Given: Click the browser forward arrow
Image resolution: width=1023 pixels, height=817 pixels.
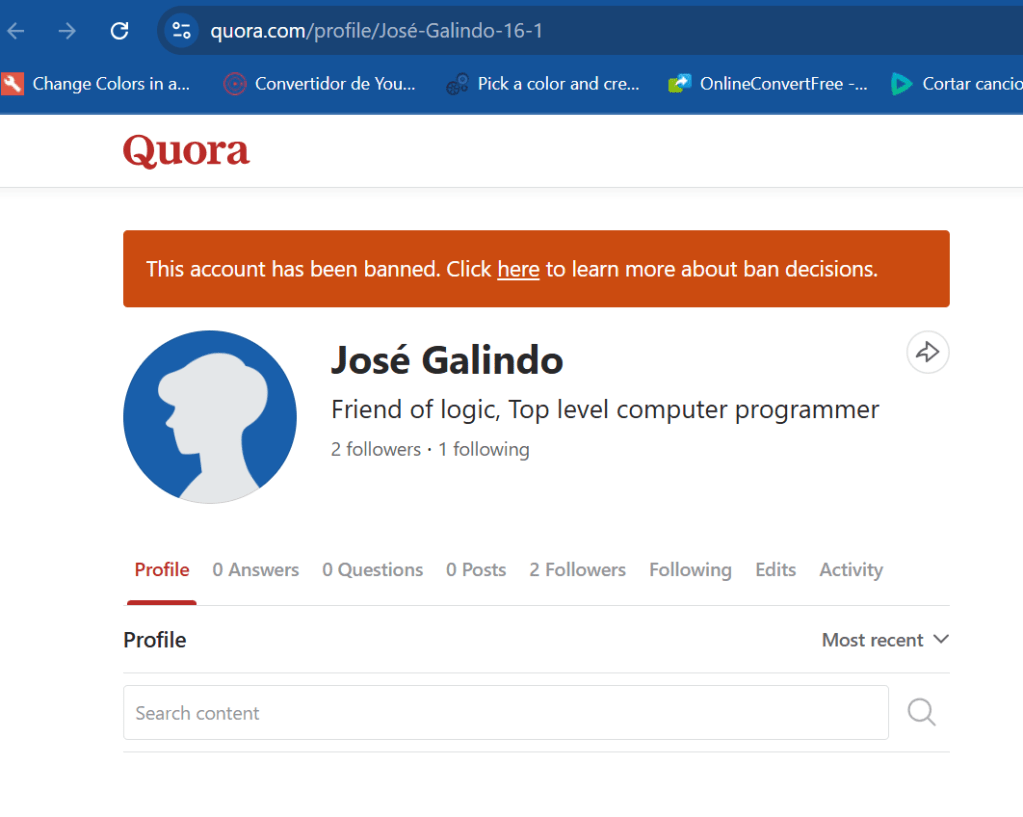Looking at the screenshot, I should [67, 31].
